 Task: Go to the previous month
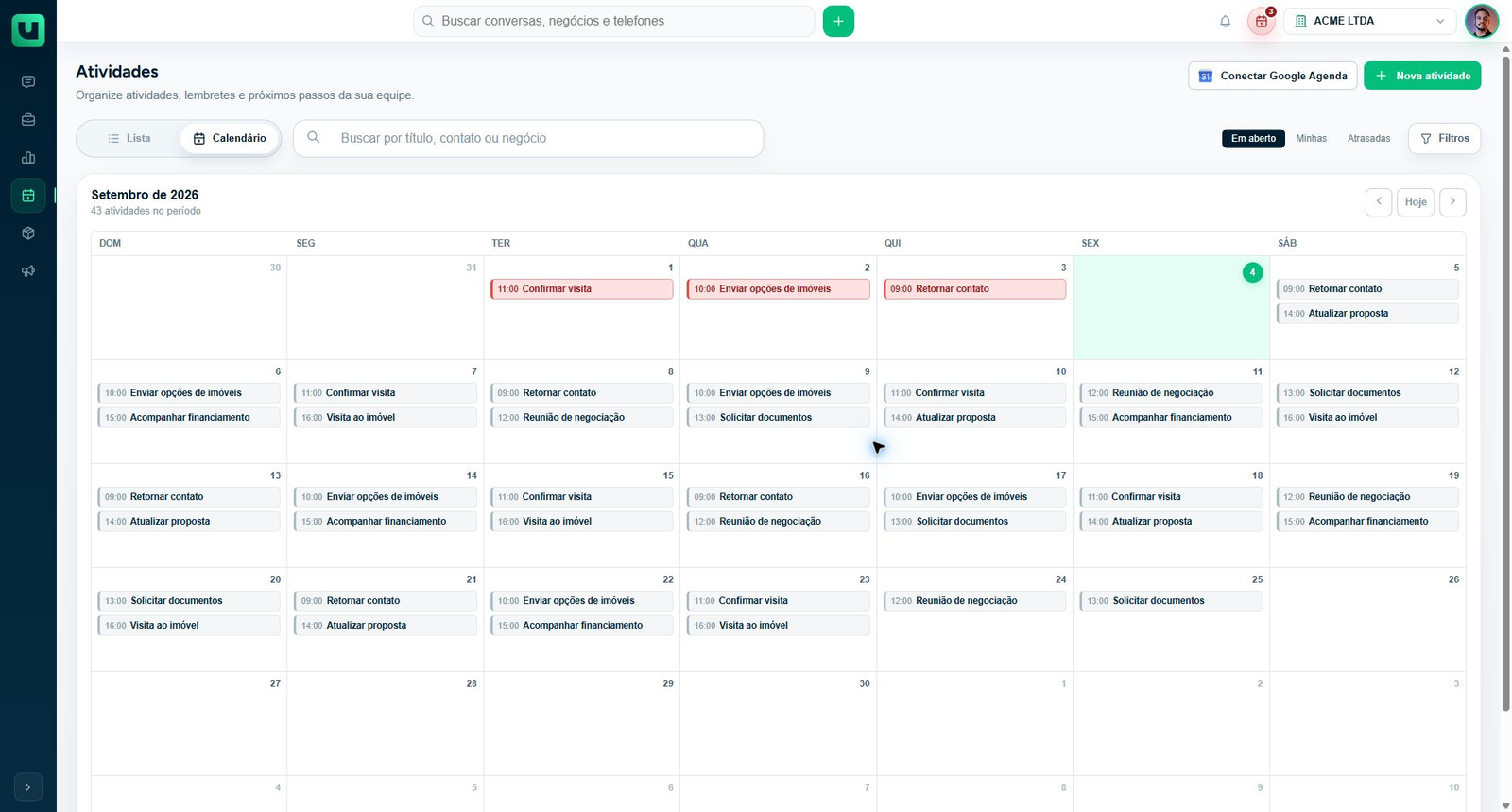pyautogui.click(x=1379, y=201)
